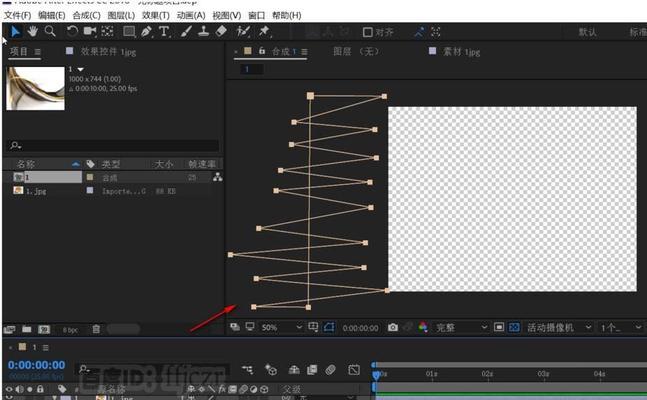Image resolution: width=647 pixels, height=400 pixels.
Task: Select the Rotation tool
Action: pos(72,31)
